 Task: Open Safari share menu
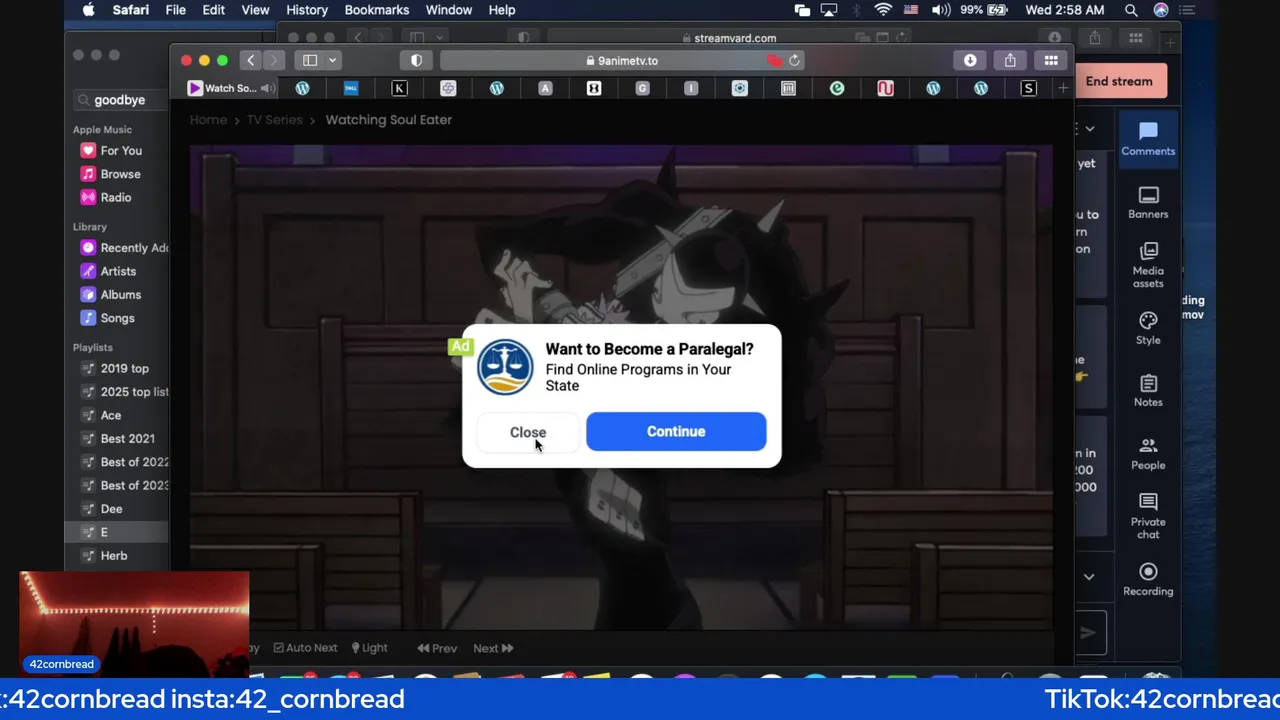pos(1010,61)
